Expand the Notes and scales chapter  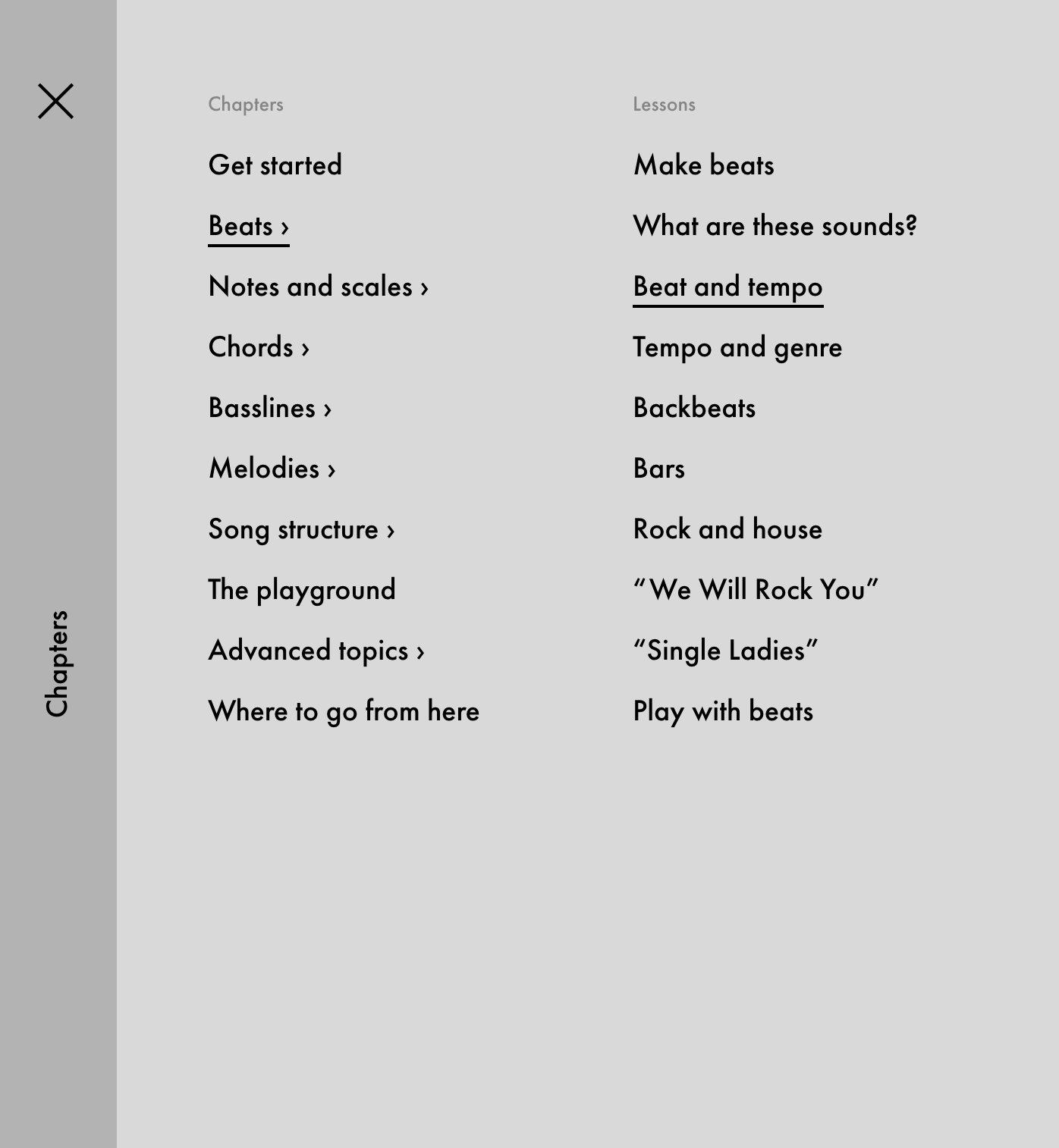coord(319,287)
